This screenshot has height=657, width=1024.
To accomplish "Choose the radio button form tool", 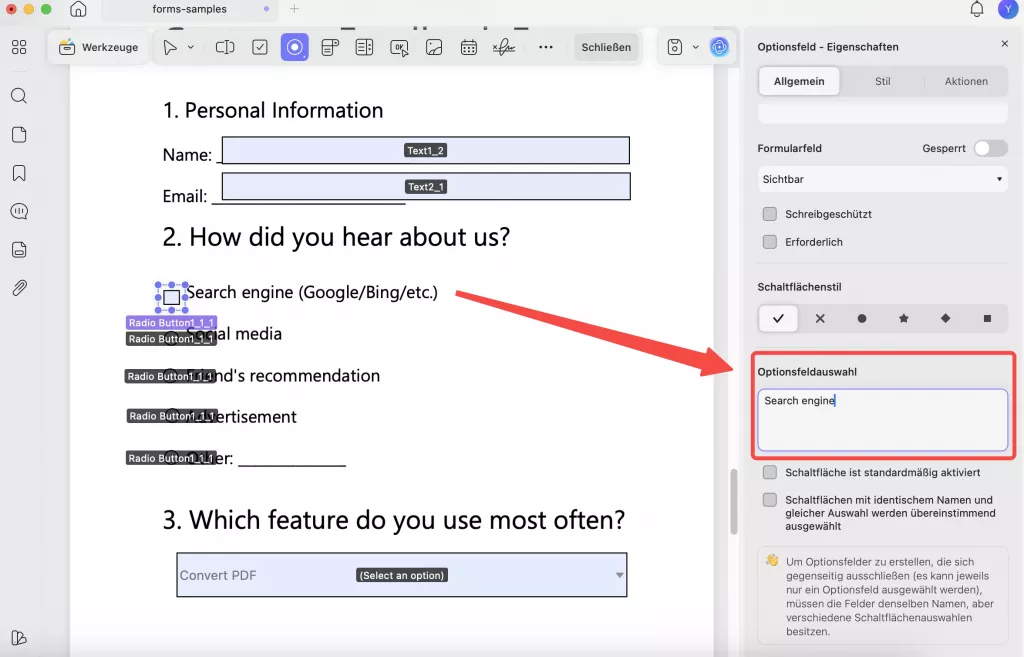I will click(x=295, y=47).
